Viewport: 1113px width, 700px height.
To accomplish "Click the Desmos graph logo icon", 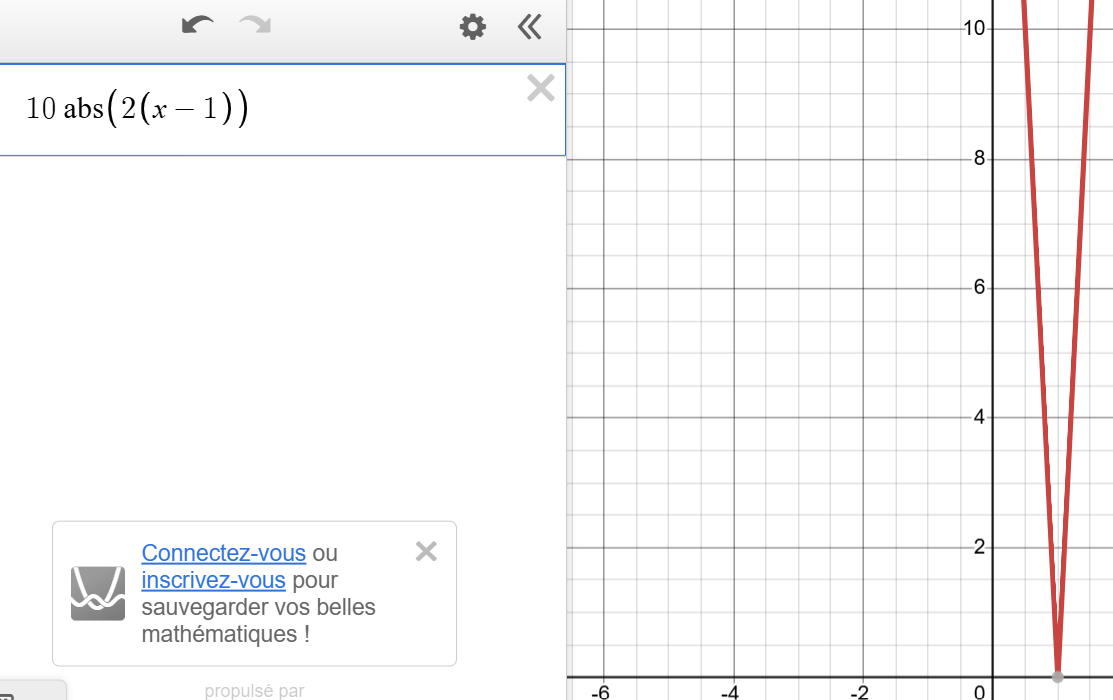I will pos(98,593).
